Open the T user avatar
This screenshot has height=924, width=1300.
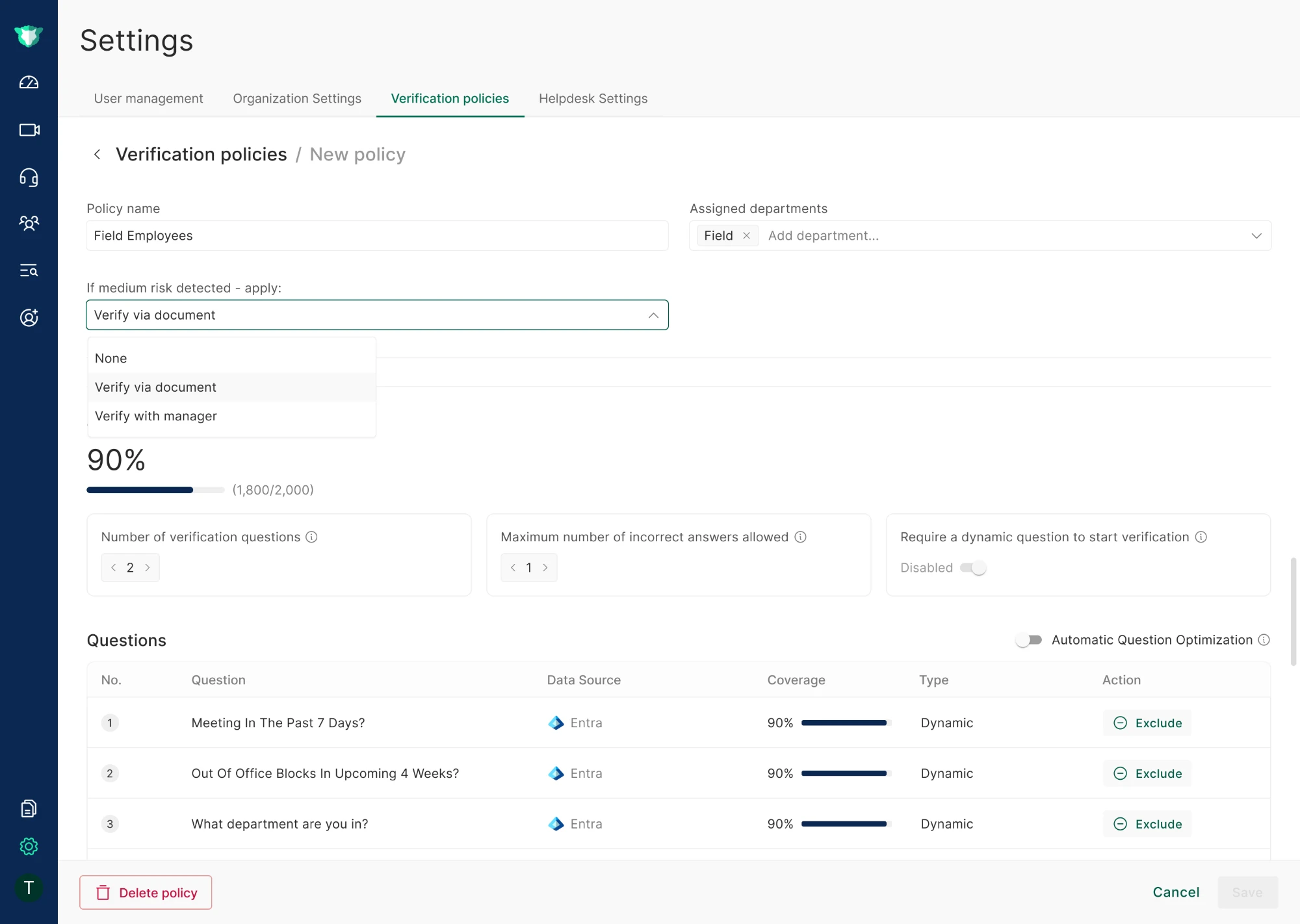(29, 888)
